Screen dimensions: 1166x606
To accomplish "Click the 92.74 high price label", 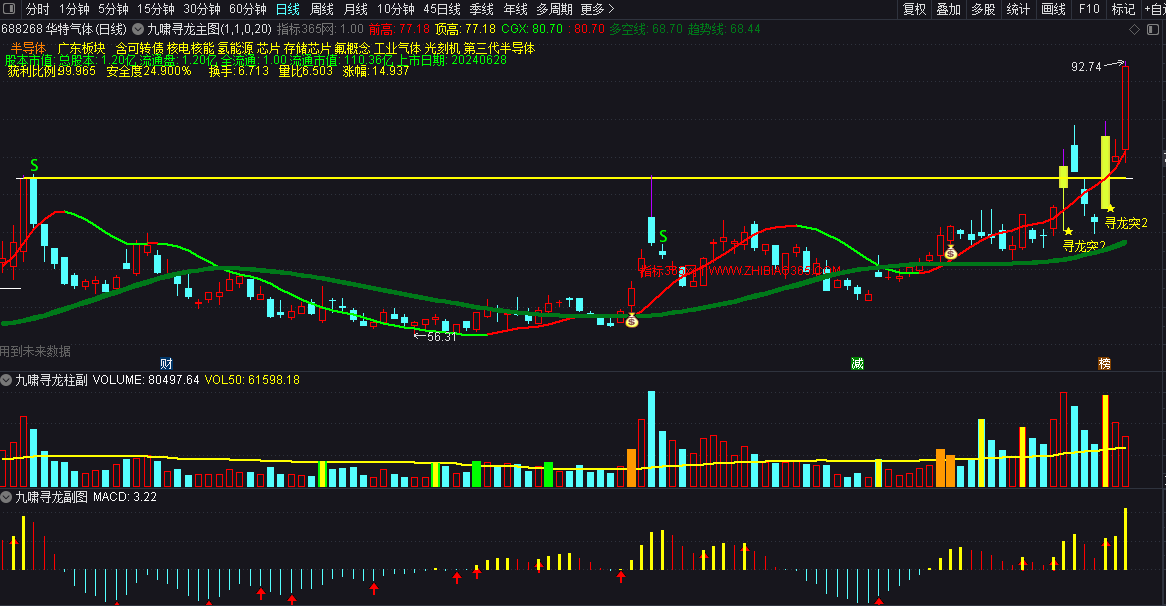I will (x=1086, y=67).
